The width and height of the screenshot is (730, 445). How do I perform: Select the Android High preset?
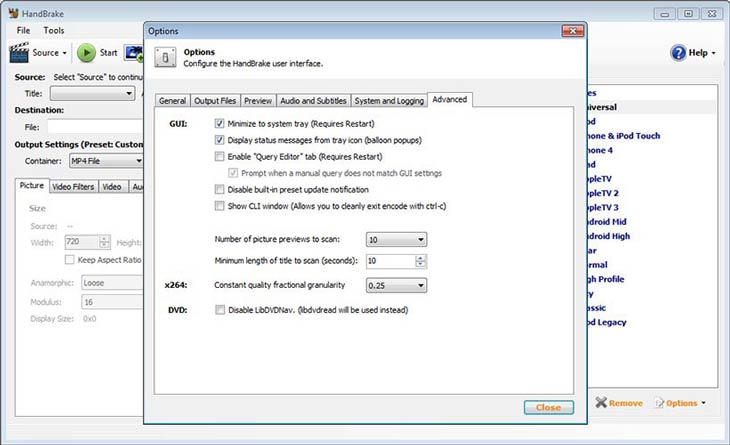tap(608, 236)
